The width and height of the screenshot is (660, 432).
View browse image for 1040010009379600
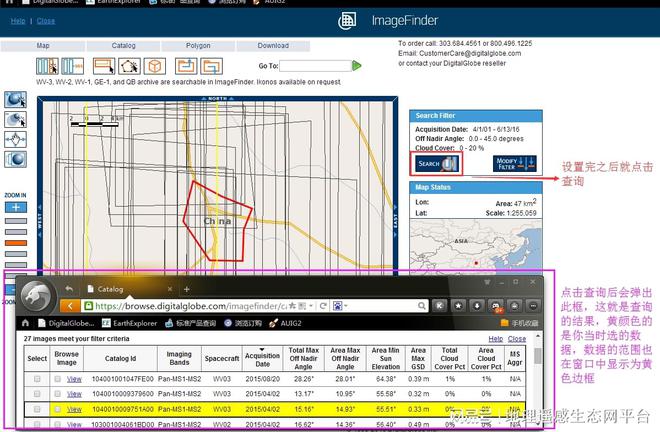74,394
